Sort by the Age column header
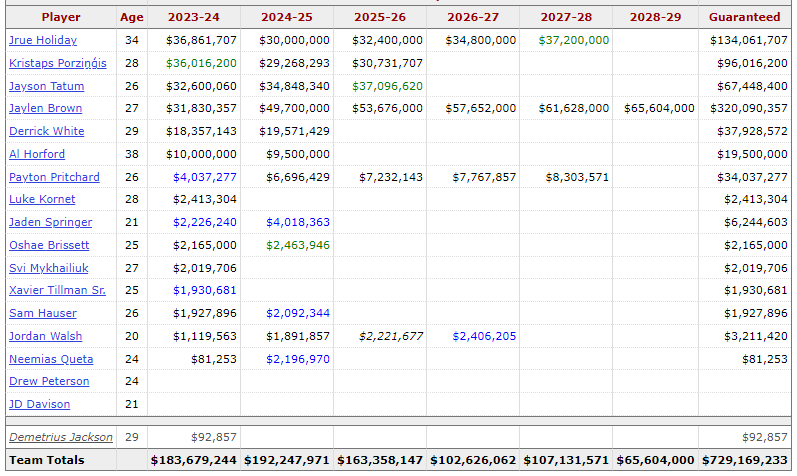This screenshot has height=476, width=797. (x=131, y=17)
